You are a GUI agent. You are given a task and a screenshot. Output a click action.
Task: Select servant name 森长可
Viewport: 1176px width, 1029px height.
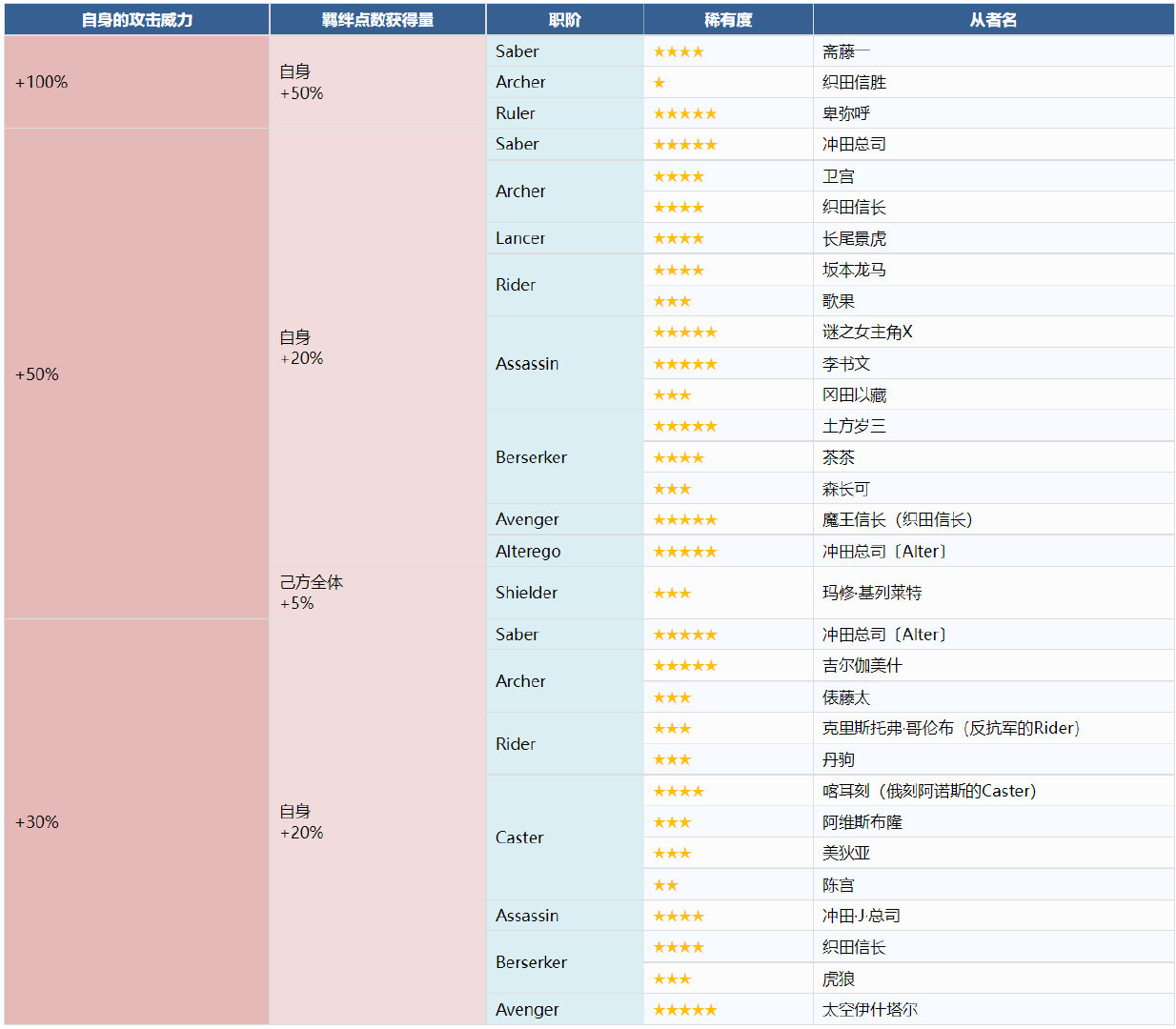pyautogui.click(x=846, y=489)
